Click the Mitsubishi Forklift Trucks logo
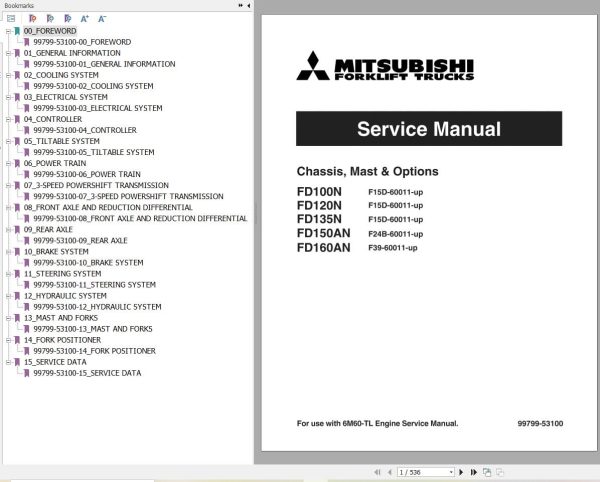 (x=385, y=66)
